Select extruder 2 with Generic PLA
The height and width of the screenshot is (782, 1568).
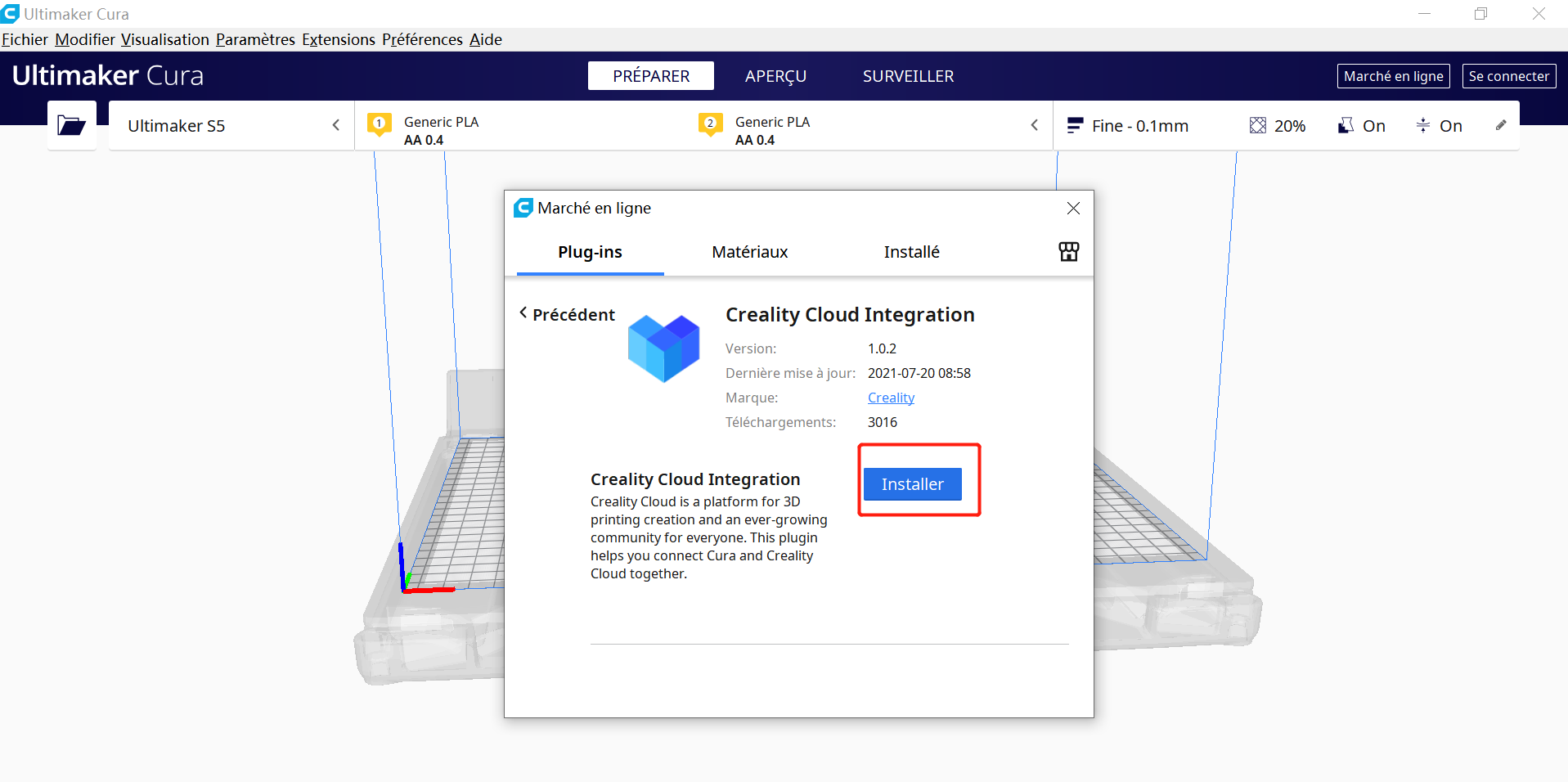[710, 125]
